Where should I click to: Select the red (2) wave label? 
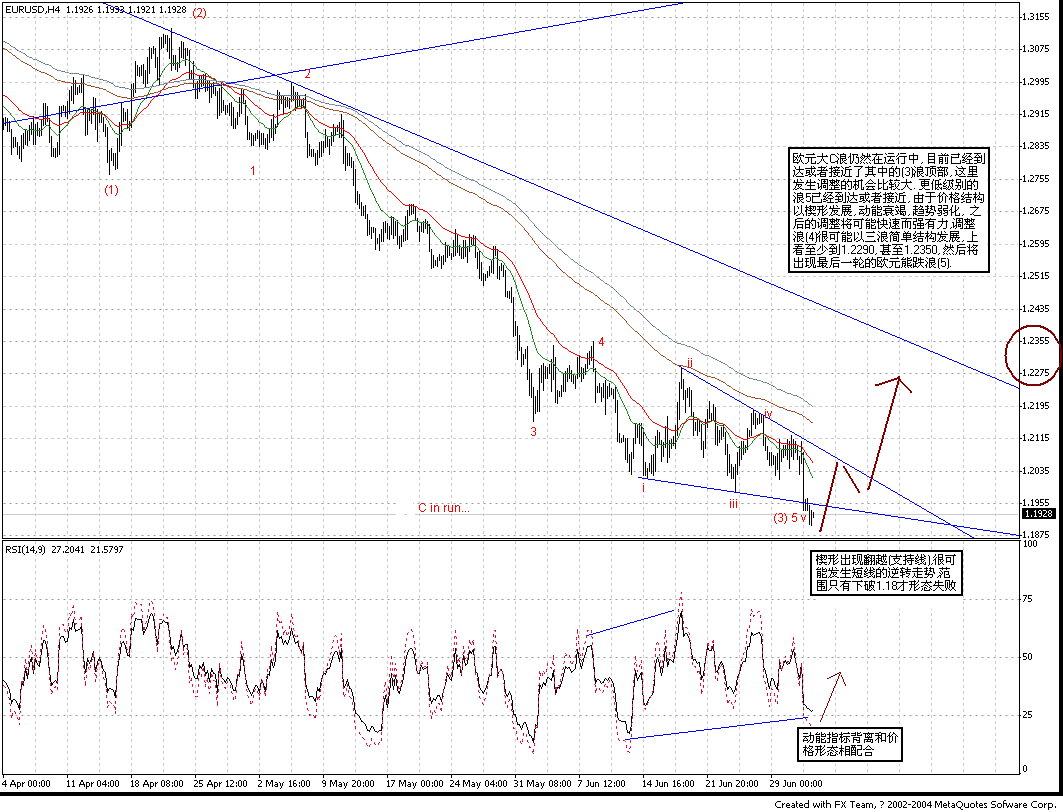click(x=199, y=12)
